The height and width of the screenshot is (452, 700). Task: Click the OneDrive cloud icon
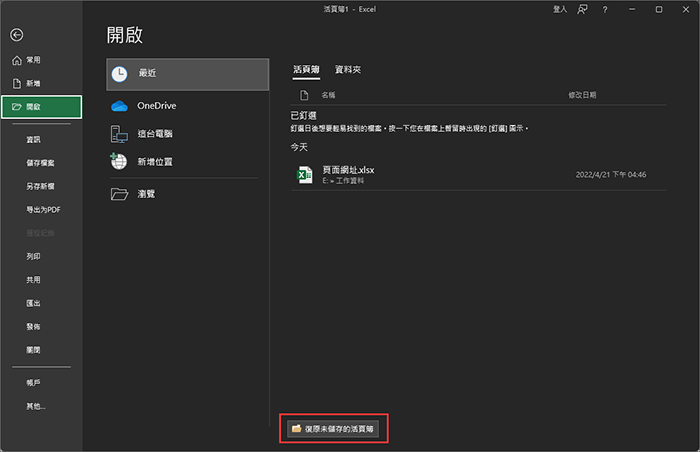119,106
